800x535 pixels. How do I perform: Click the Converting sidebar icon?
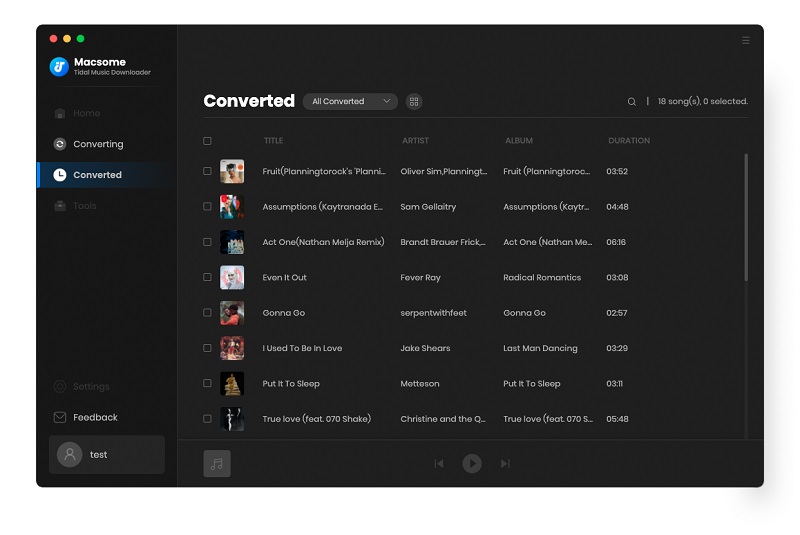pyautogui.click(x=60, y=144)
